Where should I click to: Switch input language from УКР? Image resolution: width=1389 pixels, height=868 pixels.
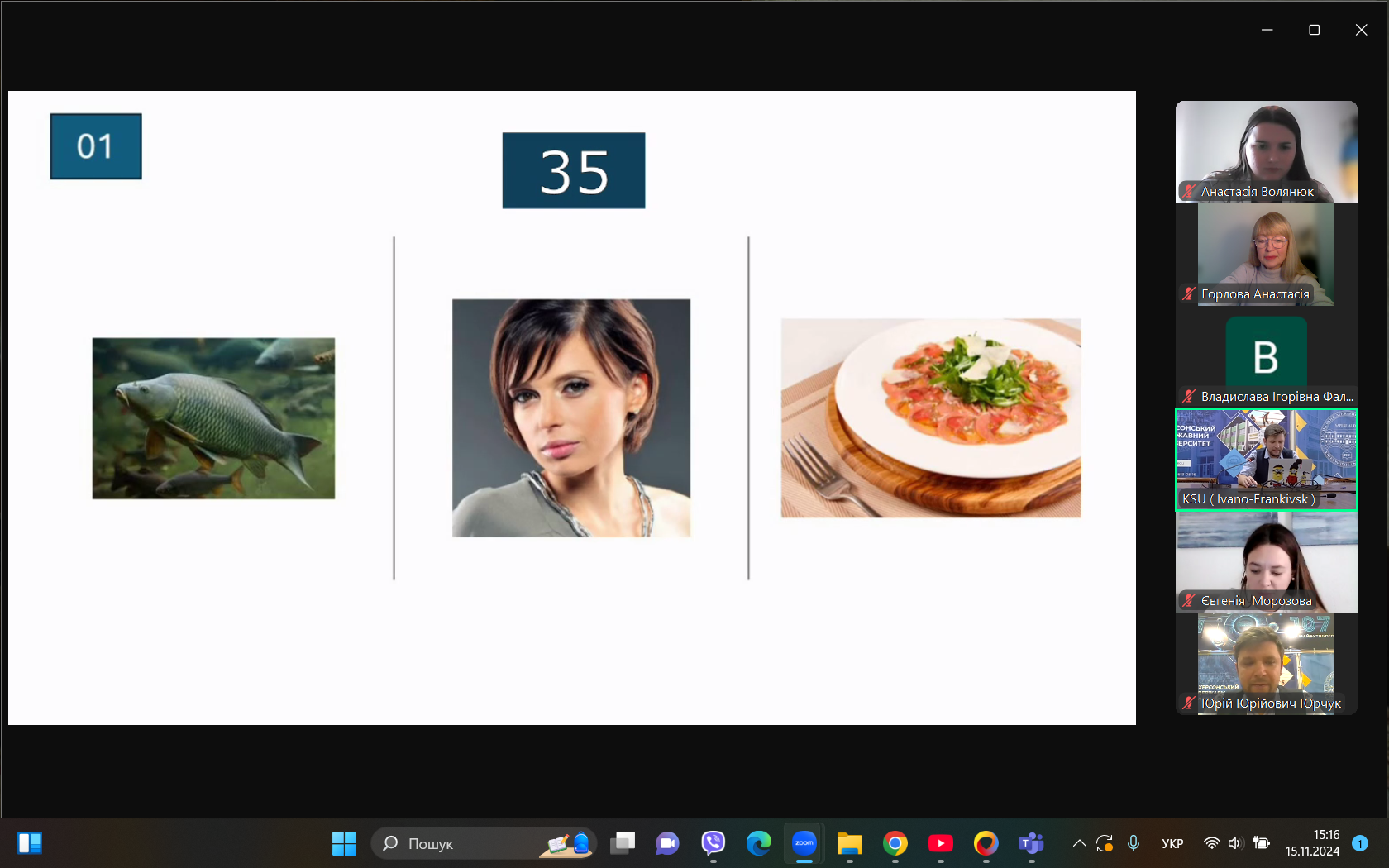tap(1172, 843)
